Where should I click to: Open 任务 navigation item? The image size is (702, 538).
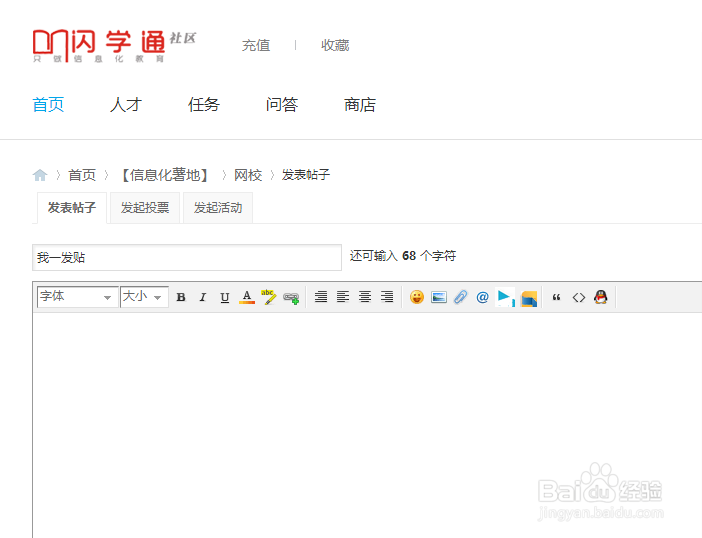tap(204, 105)
